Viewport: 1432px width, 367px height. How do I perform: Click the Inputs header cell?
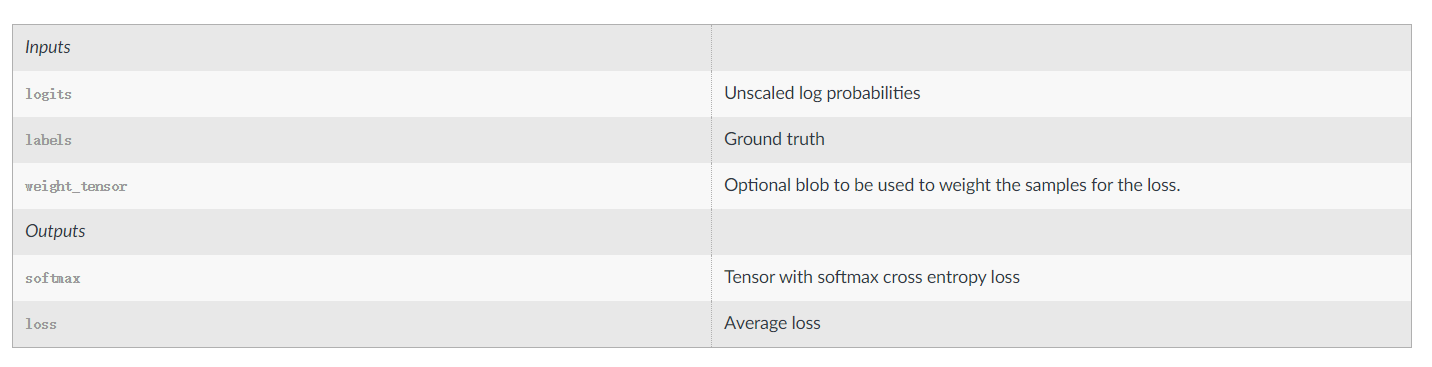pos(362,47)
